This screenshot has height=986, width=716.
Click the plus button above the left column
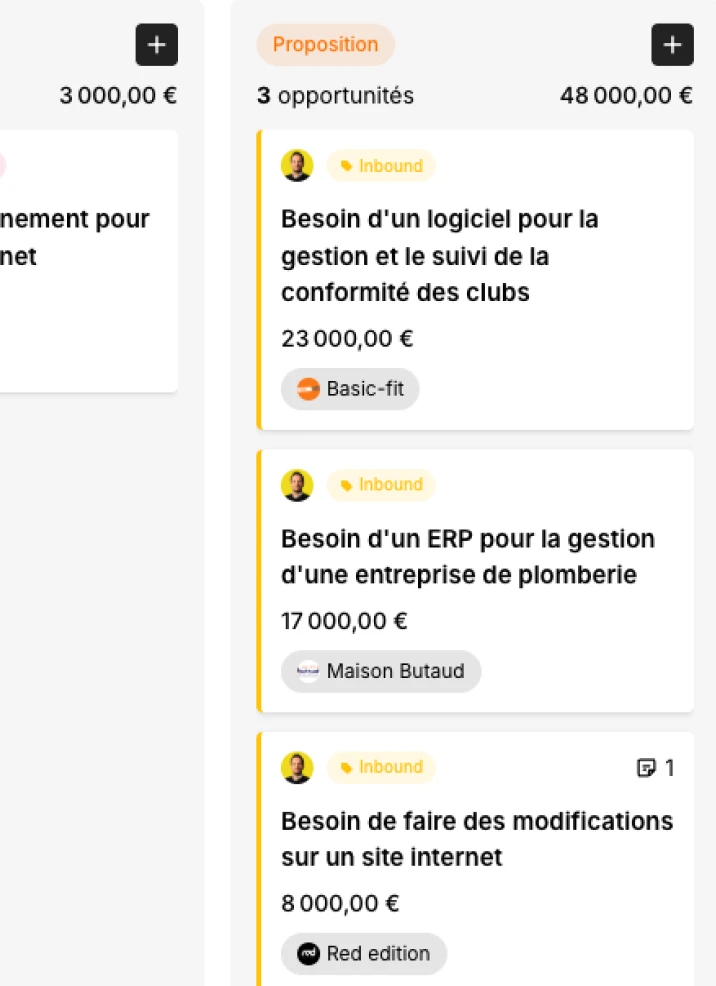[156, 44]
